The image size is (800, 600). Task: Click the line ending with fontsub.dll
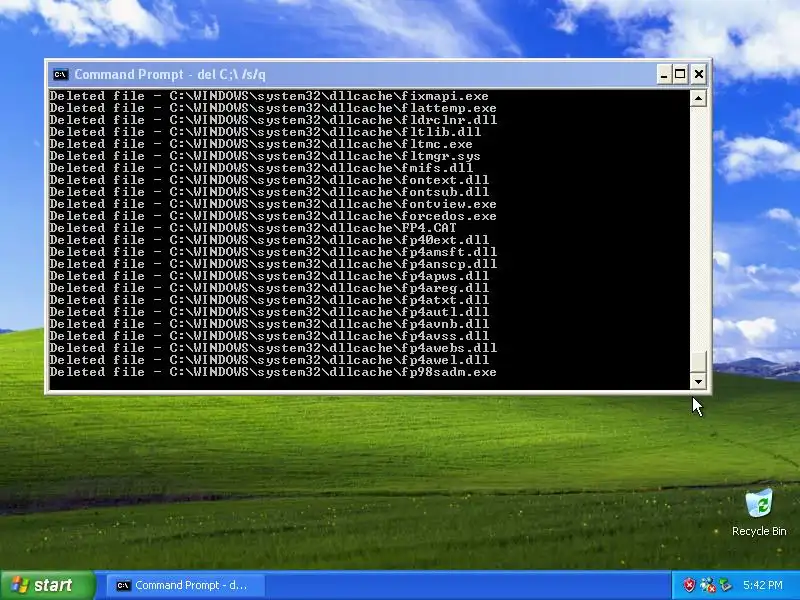269,192
